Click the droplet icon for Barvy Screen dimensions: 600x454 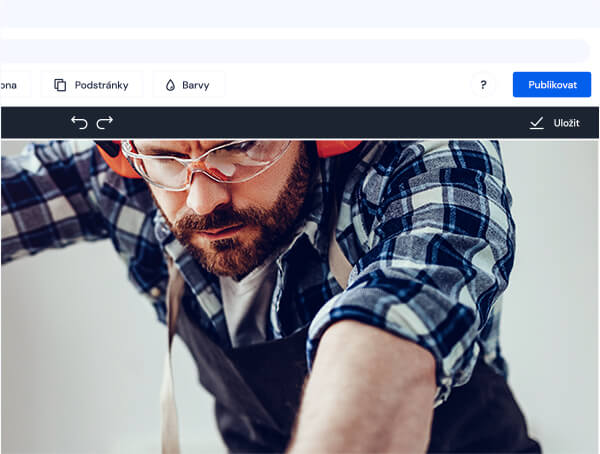coord(170,85)
